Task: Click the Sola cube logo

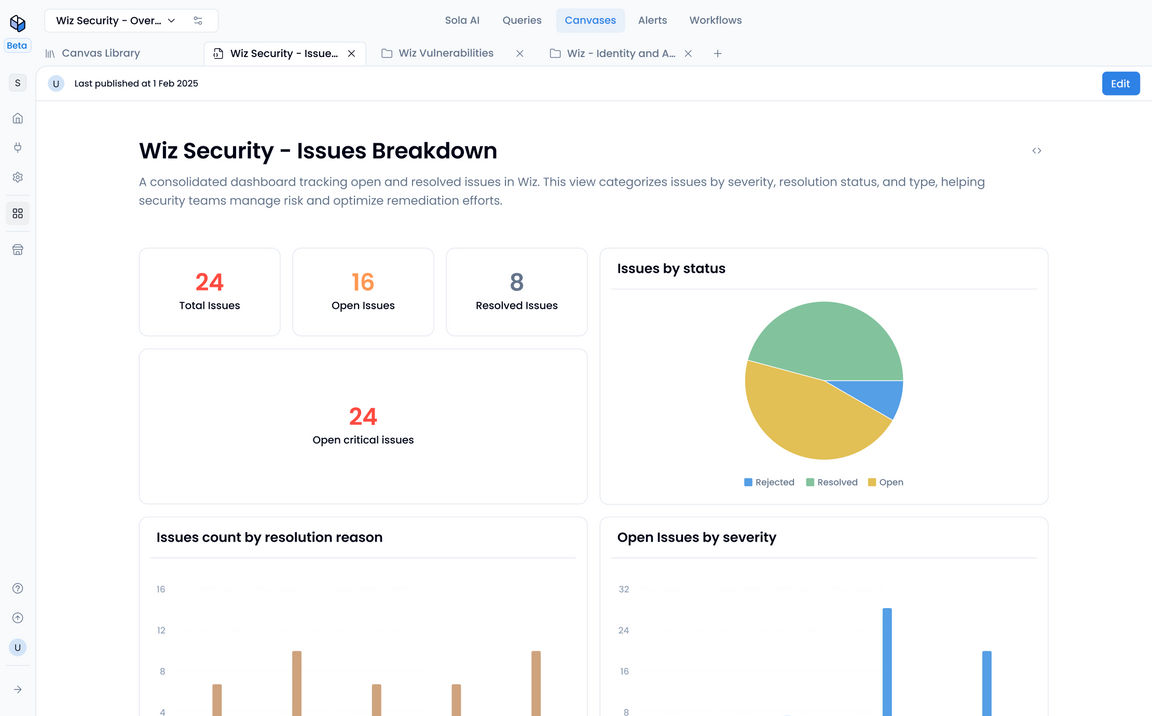Action: [18, 23]
